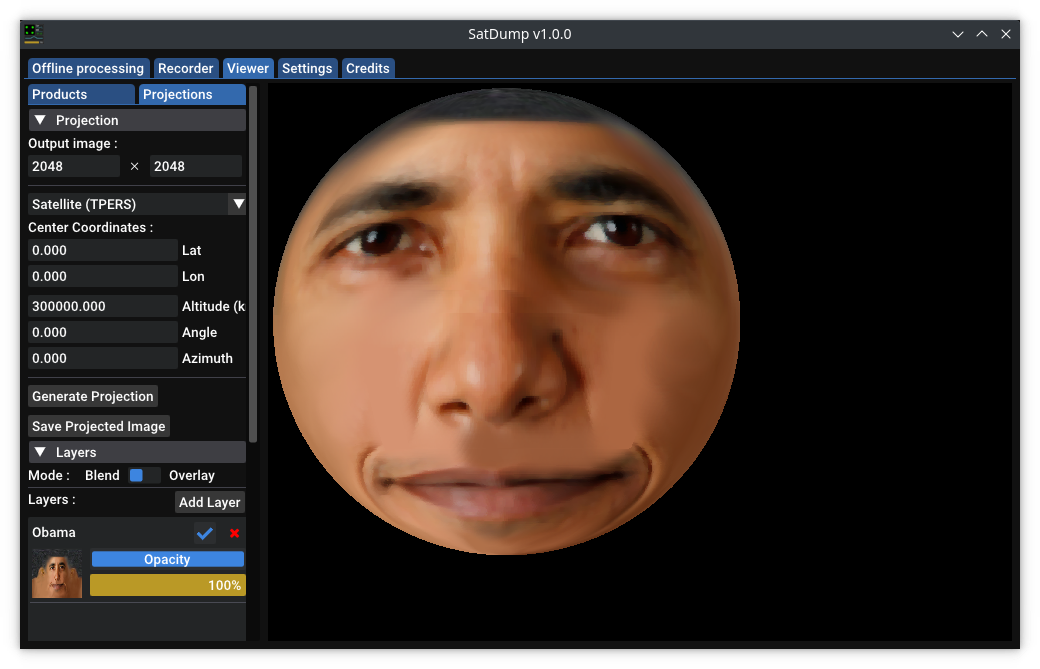
Task: Open the Recorder tab
Action: tap(186, 68)
